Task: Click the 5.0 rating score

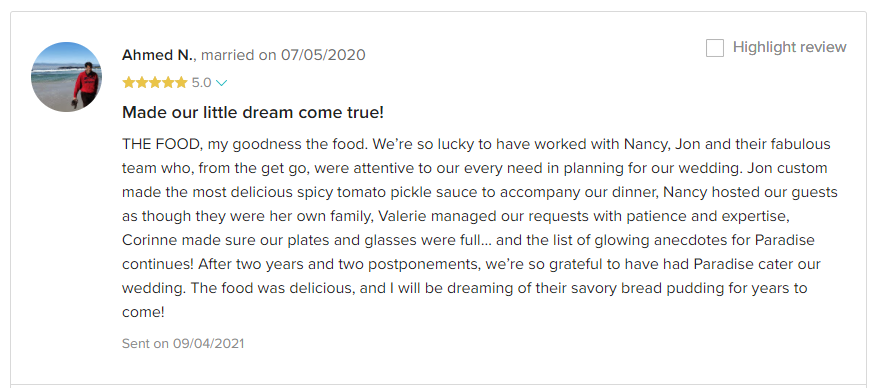Action: coord(201,83)
